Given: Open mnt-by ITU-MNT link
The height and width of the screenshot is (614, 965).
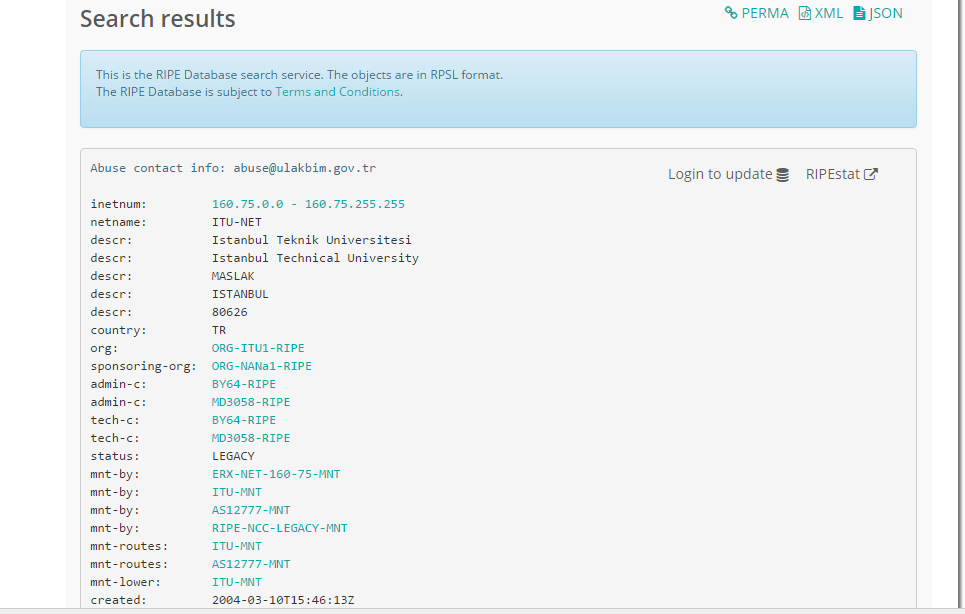Looking at the screenshot, I should (x=237, y=492).
